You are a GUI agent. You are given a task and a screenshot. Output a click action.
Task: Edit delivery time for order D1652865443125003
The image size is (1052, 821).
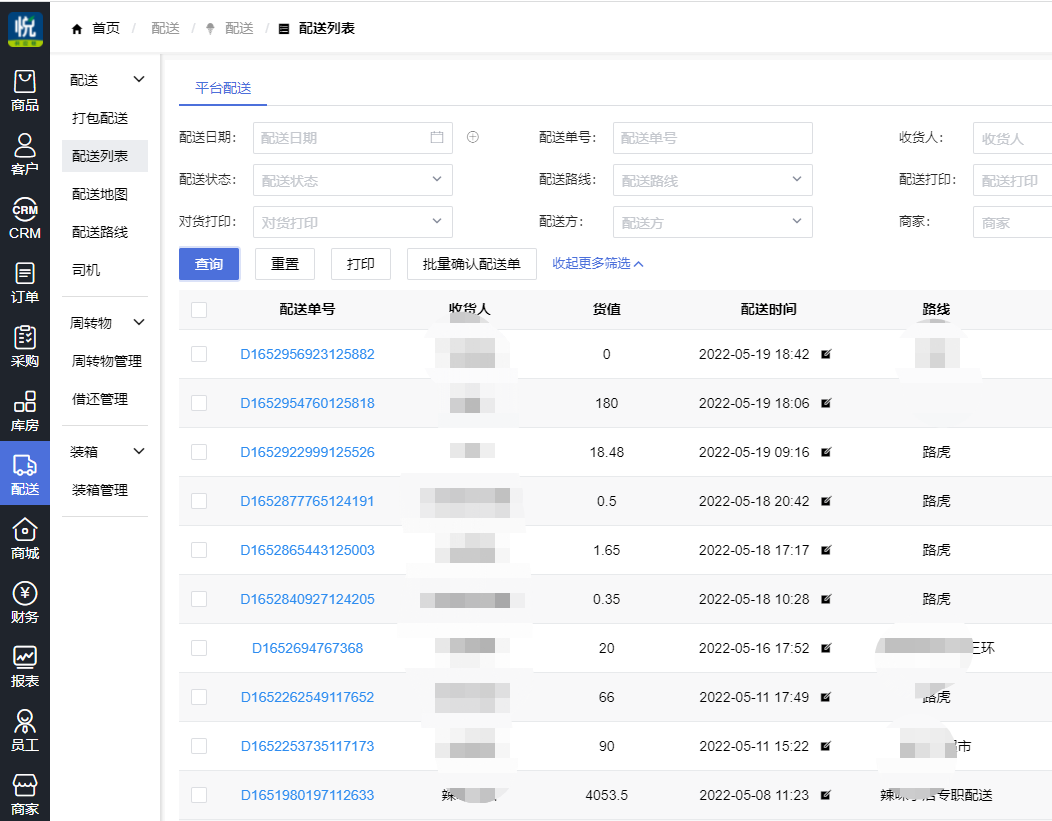click(x=826, y=550)
